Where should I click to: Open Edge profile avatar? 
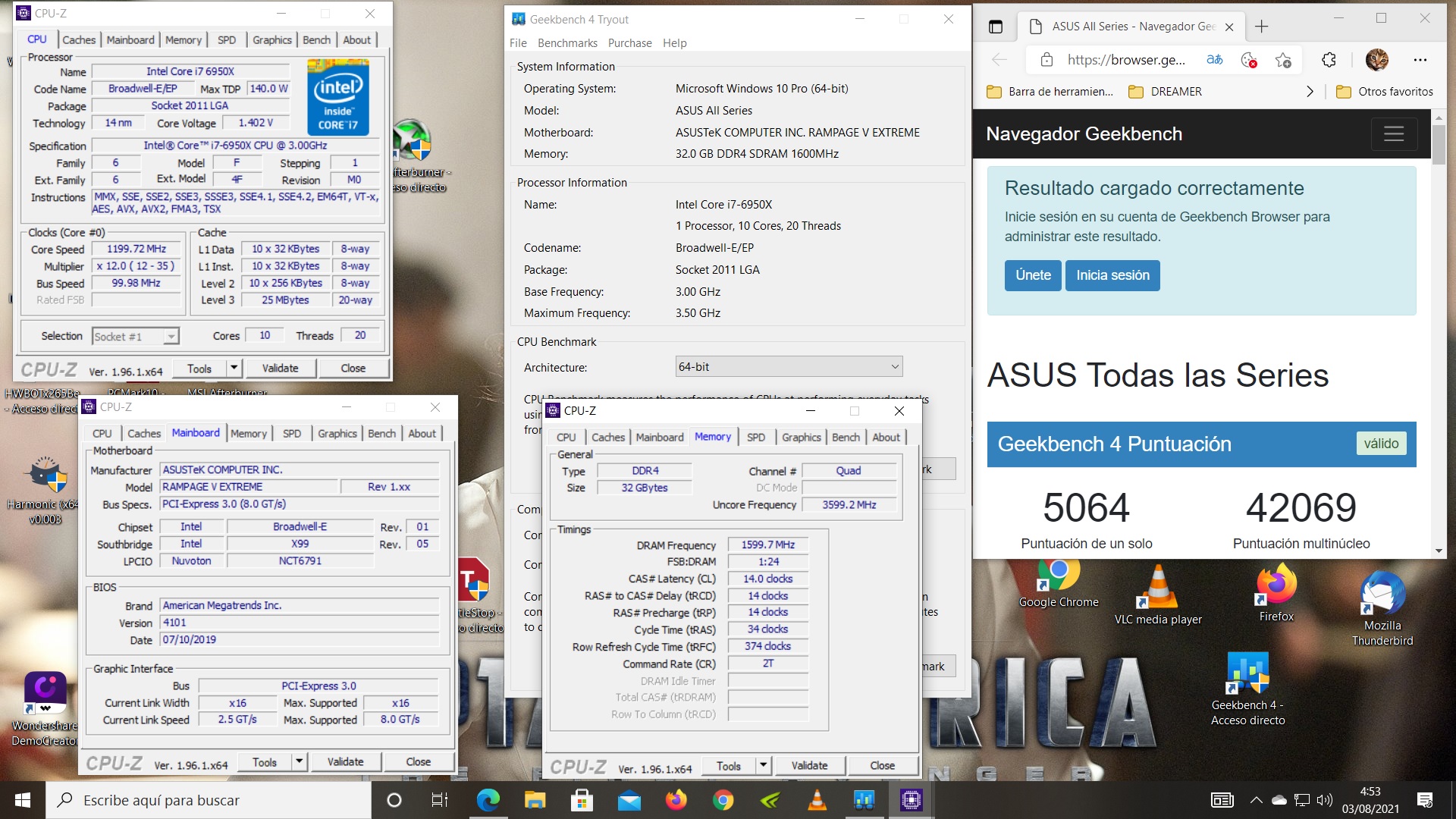click(x=1377, y=60)
